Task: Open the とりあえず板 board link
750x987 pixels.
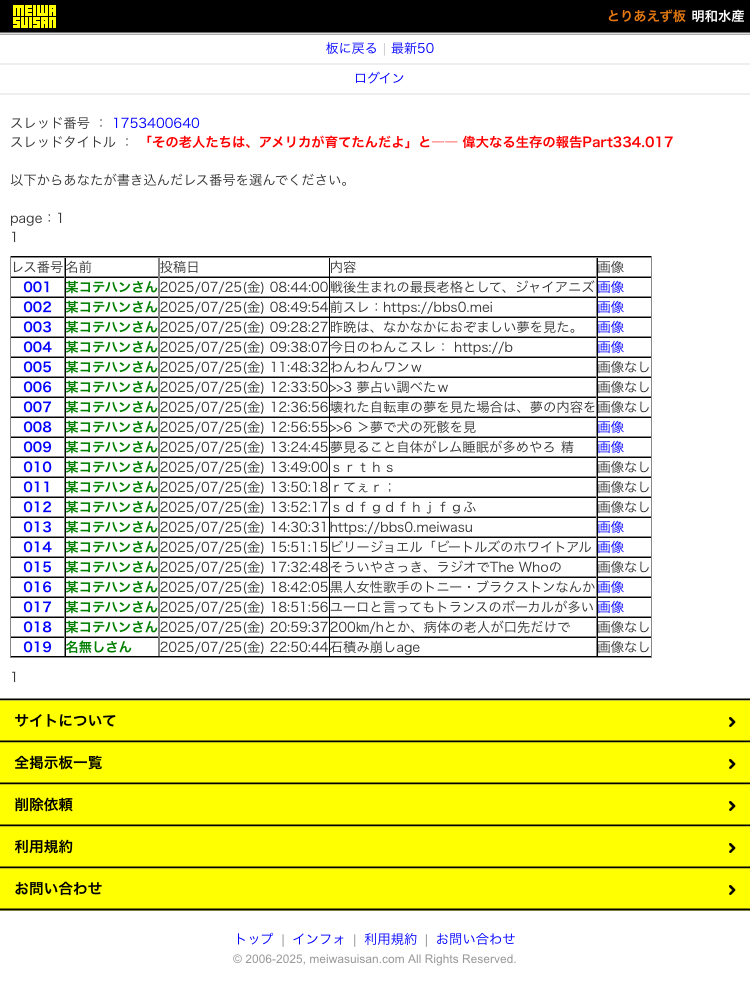Action: (x=646, y=16)
